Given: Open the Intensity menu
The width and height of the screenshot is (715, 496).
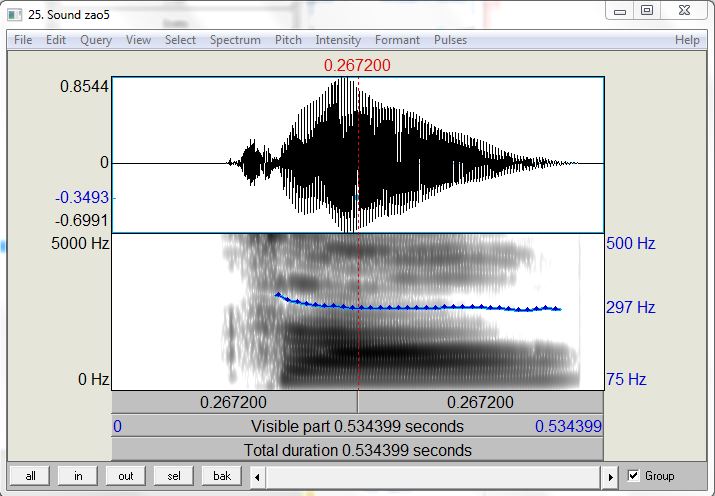Looking at the screenshot, I should tap(338, 40).
